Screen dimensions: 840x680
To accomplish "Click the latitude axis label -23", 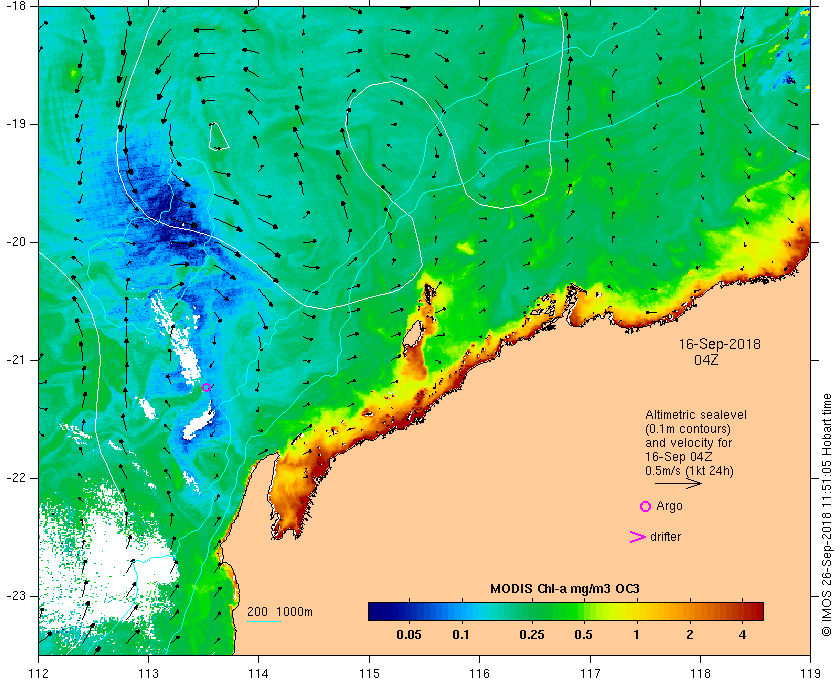I will click(x=16, y=595).
